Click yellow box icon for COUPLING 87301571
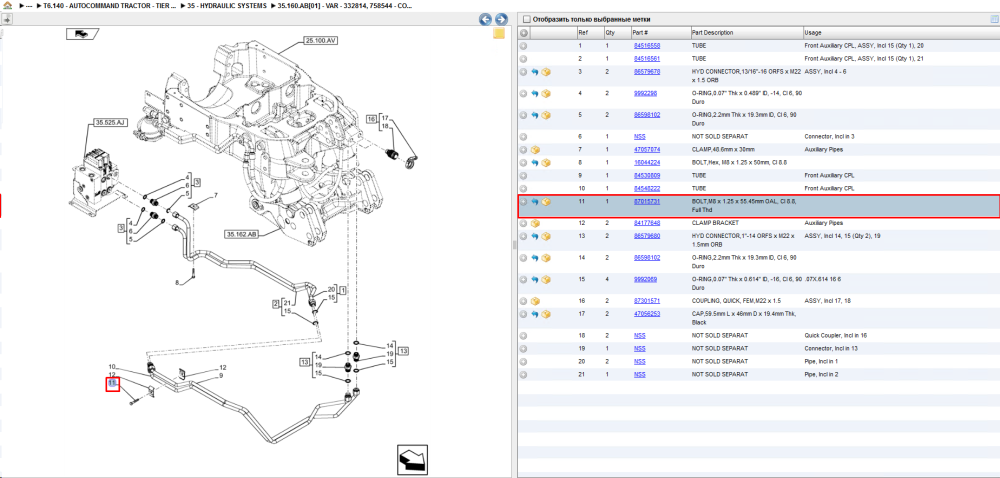 click(x=535, y=301)
